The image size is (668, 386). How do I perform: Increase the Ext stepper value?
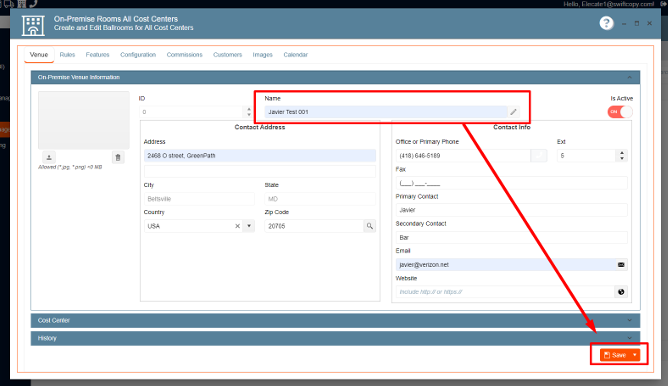[x=622, y=153]
